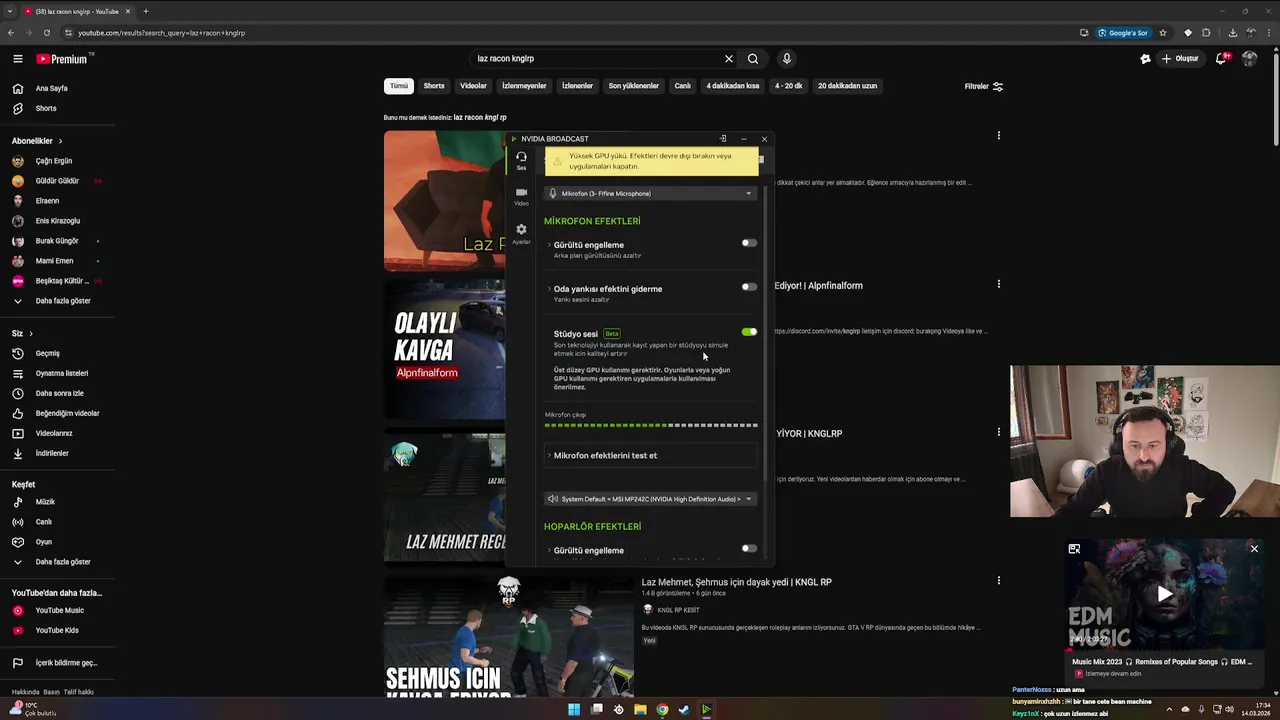Expand the Siz section arrow

click(x=31, y=333)
